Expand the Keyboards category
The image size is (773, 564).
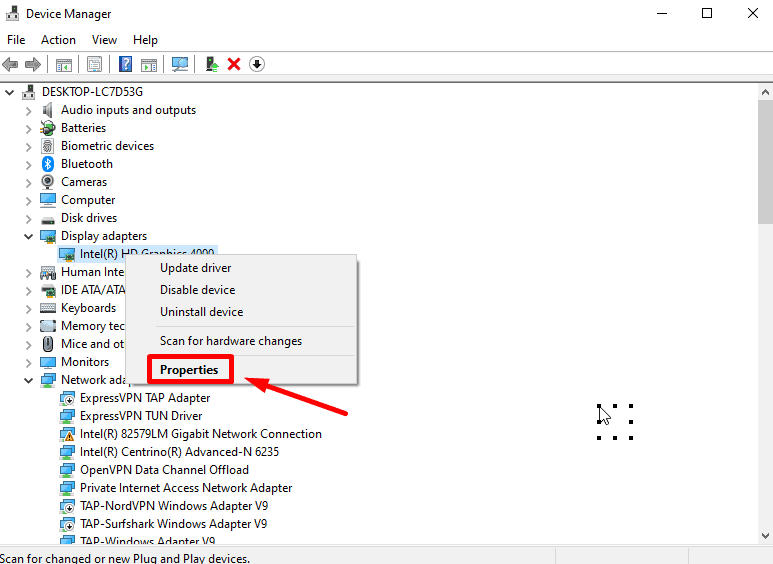click(x=29, y=309)
